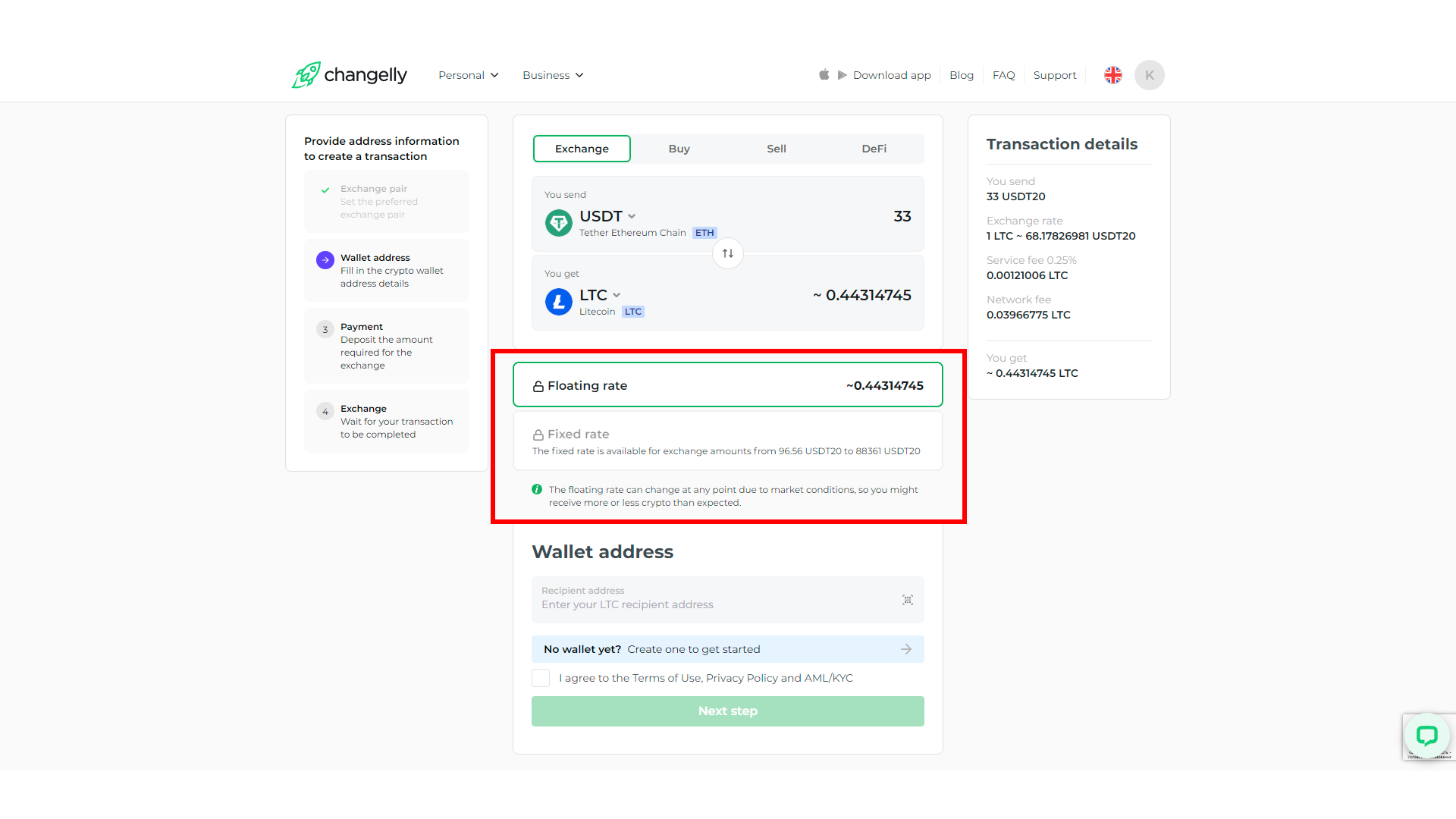Select the Floating rate option

pyautogui.click(x=728, y=385)
